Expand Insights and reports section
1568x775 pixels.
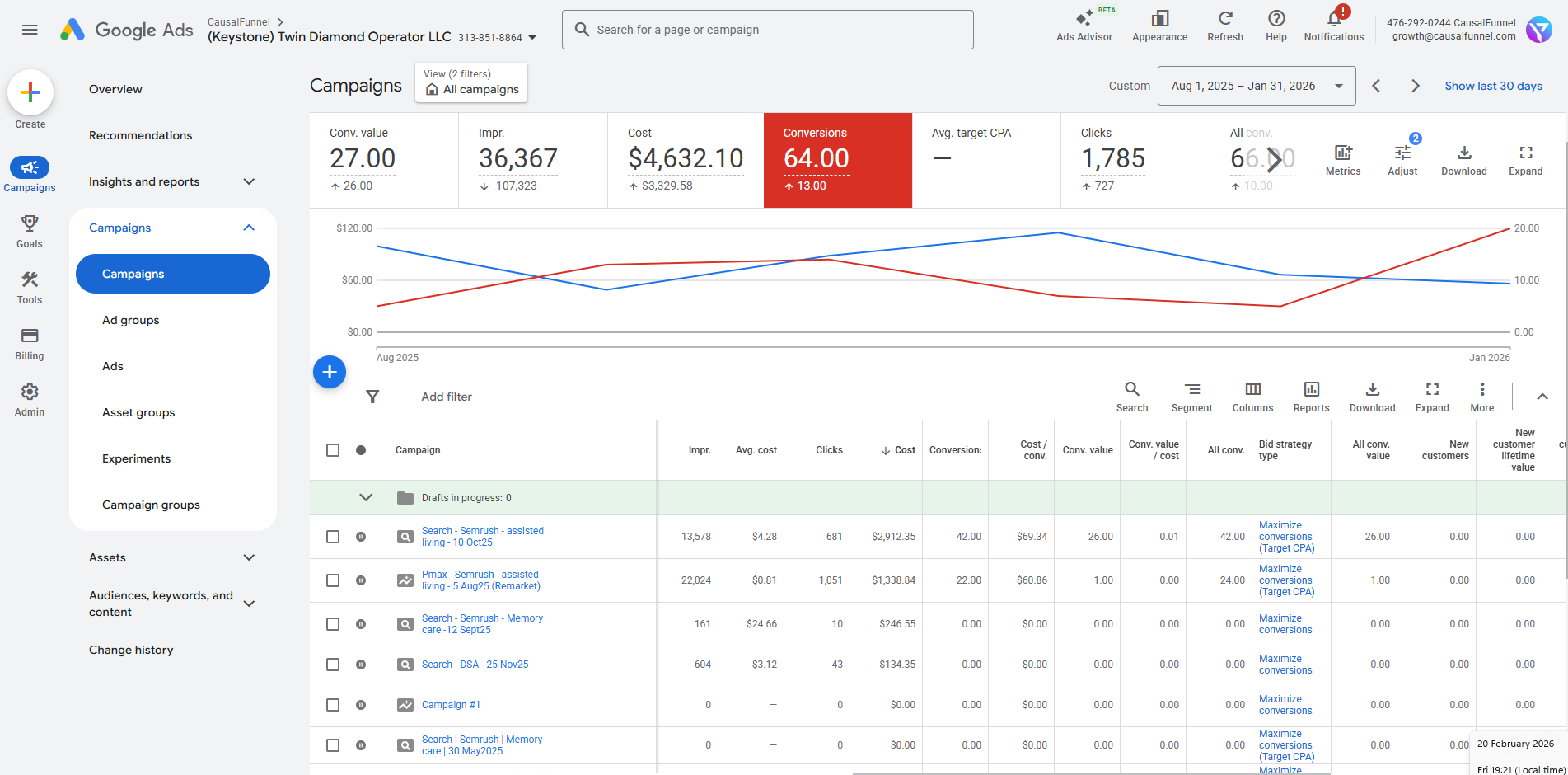[249, 181]
